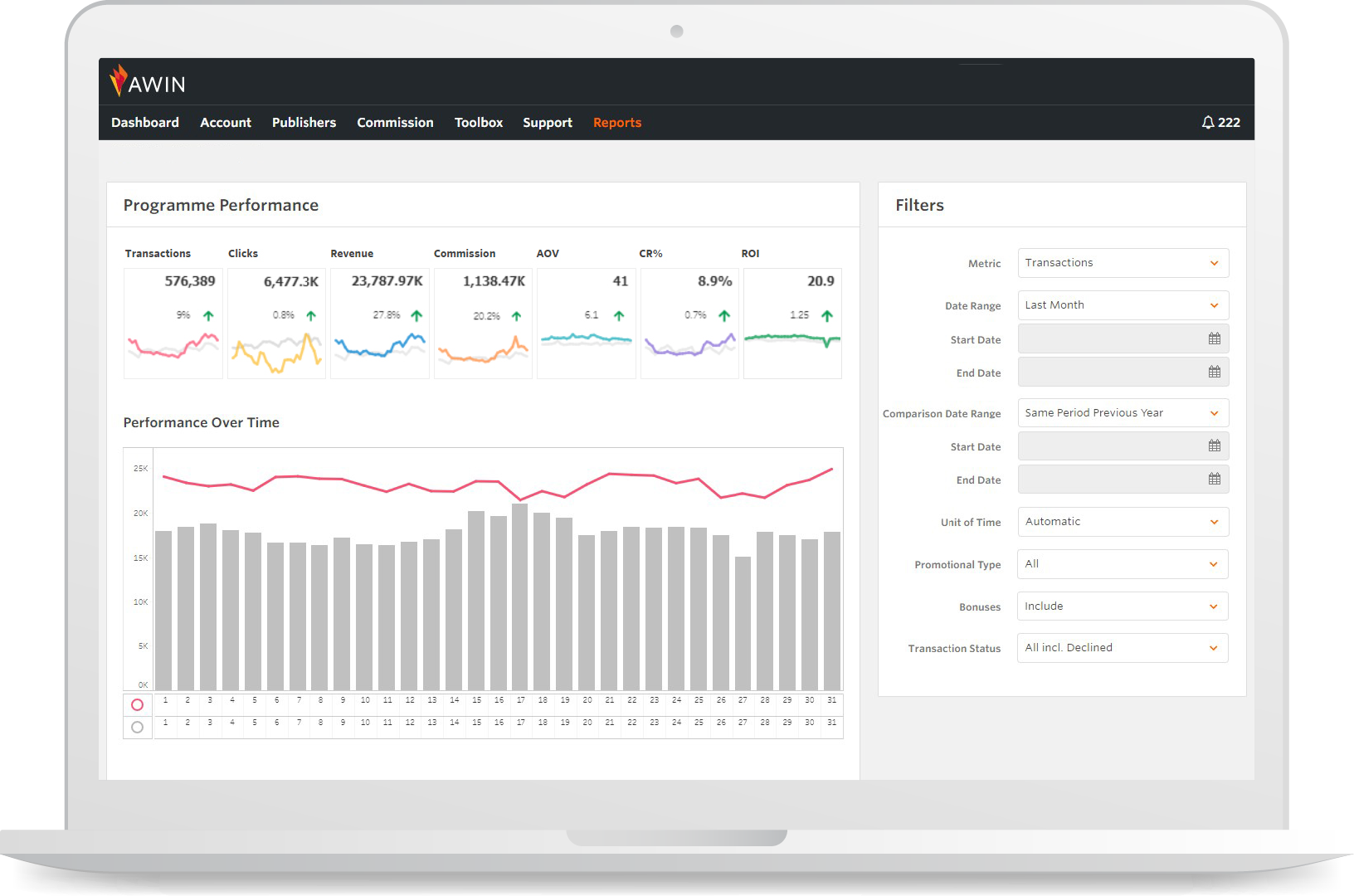
Task: Open the Date Range dropdown
Action: click(1123, 305)
